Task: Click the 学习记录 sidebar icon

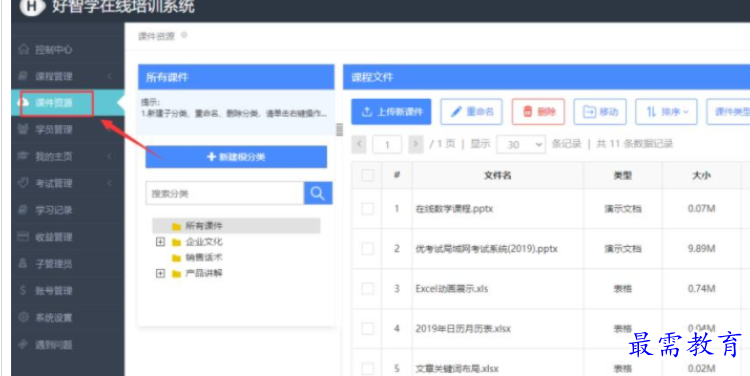Action: (x=23, y=210)
